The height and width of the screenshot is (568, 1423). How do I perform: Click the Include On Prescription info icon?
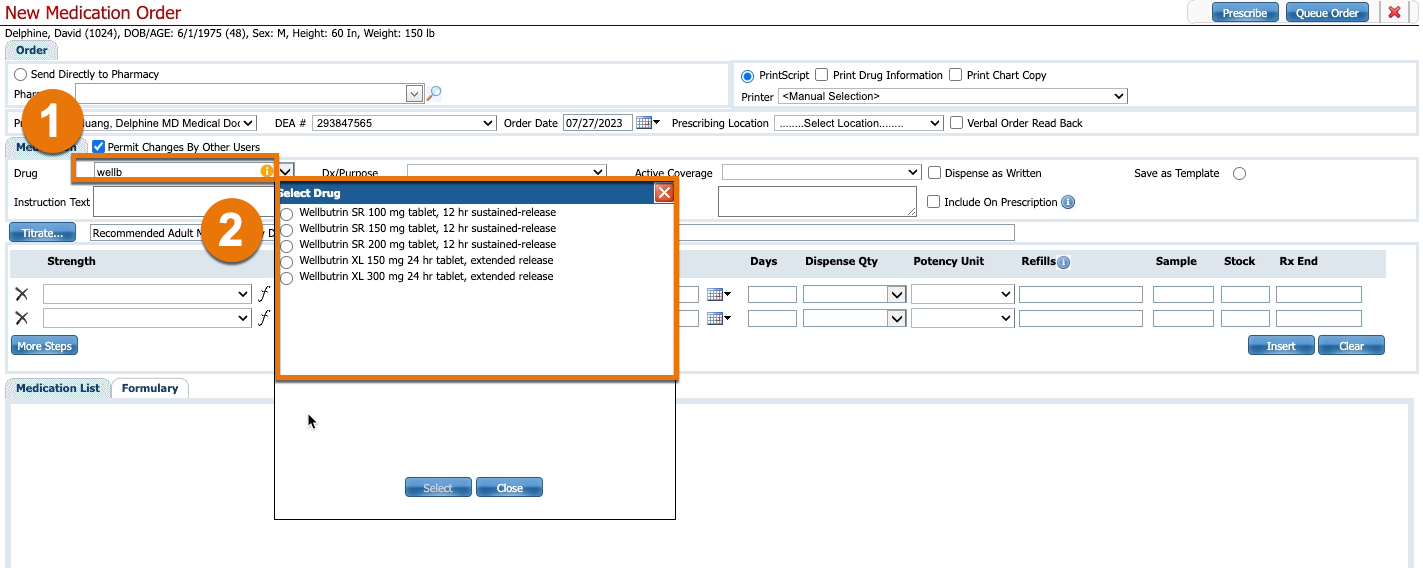point(1068,202)
